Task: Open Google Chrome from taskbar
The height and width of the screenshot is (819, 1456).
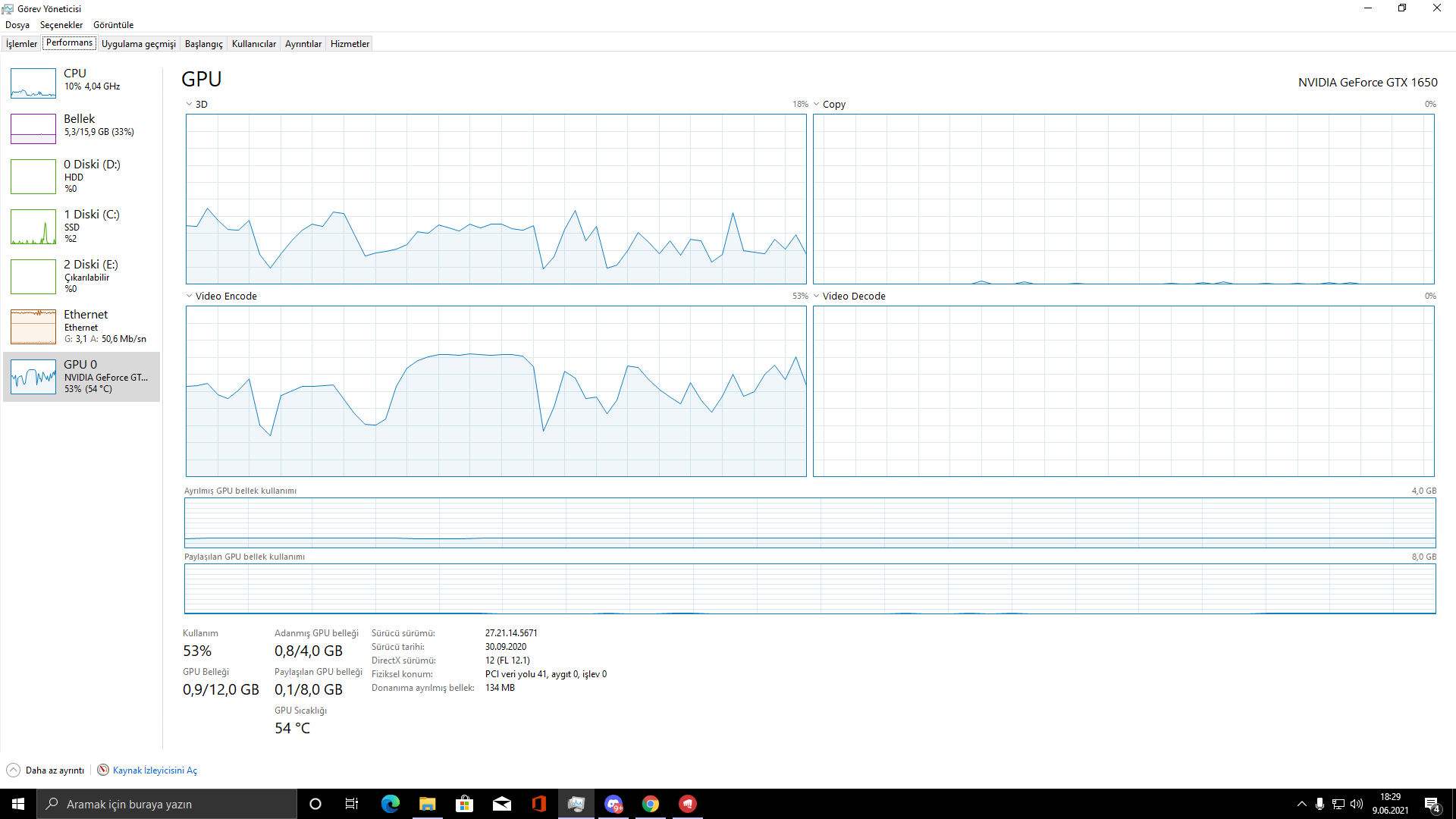Action: click(651, 804)
